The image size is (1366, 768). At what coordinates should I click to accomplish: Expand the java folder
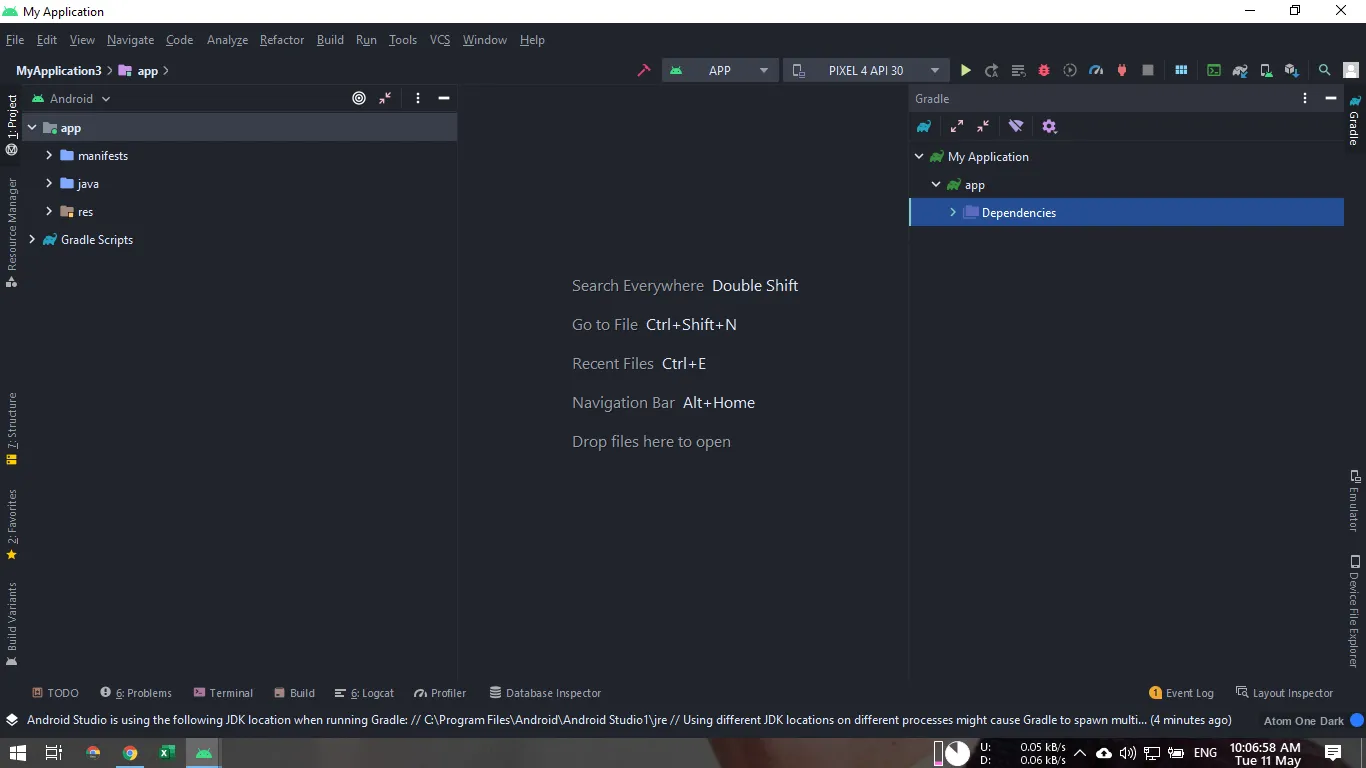tap(49, 184)
